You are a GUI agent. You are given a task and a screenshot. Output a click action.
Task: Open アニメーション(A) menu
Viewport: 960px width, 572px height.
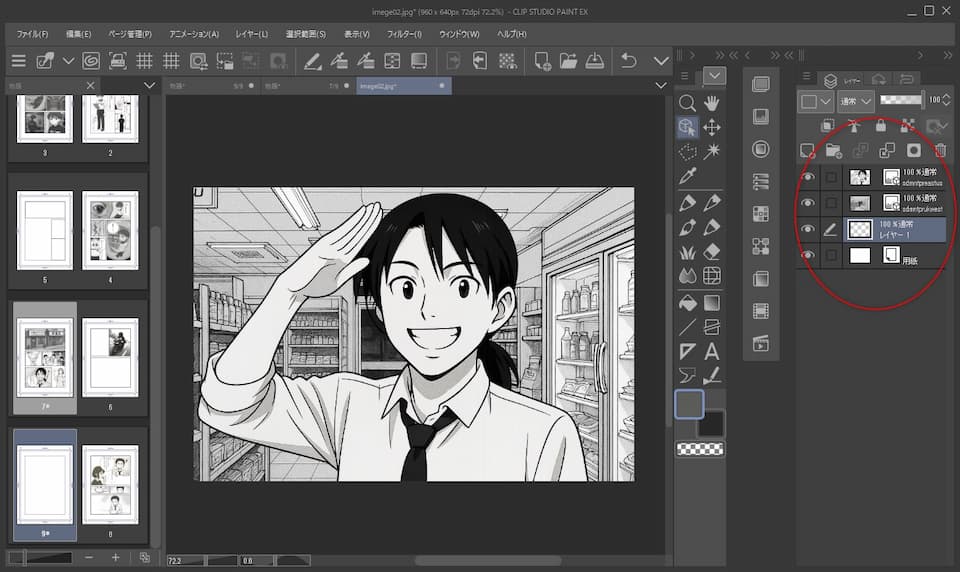click(x=194, y=34)
